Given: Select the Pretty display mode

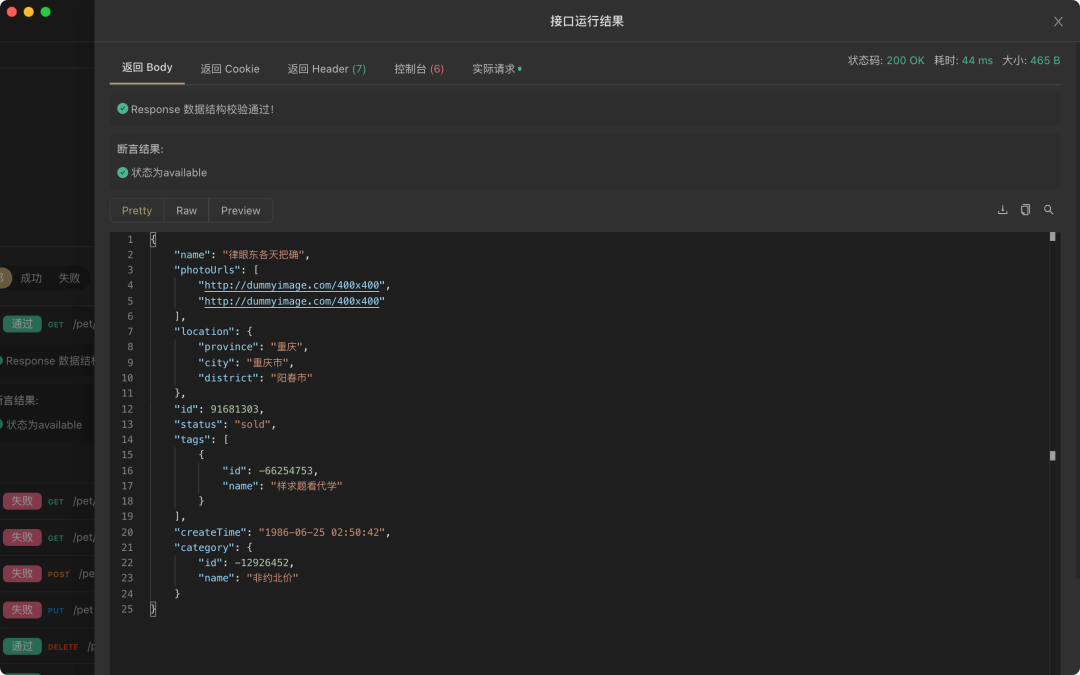Looking at the screenshot, I should coord(137,211).
